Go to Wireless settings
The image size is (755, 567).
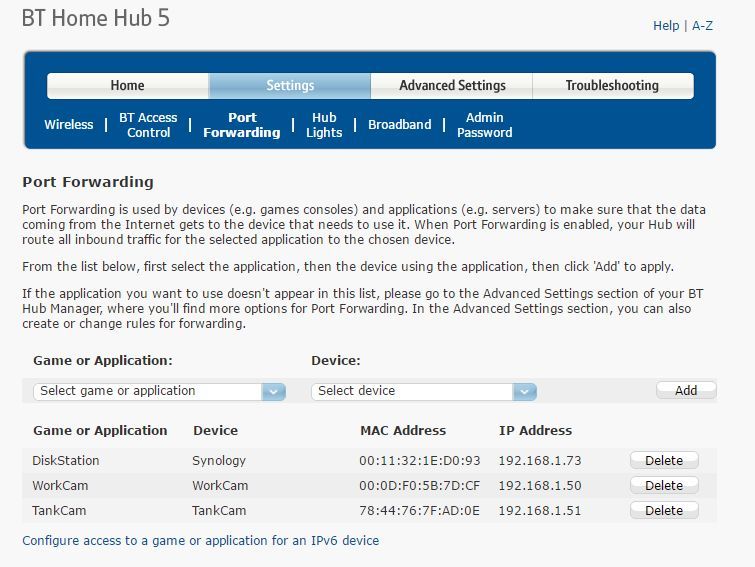point(68,125)
